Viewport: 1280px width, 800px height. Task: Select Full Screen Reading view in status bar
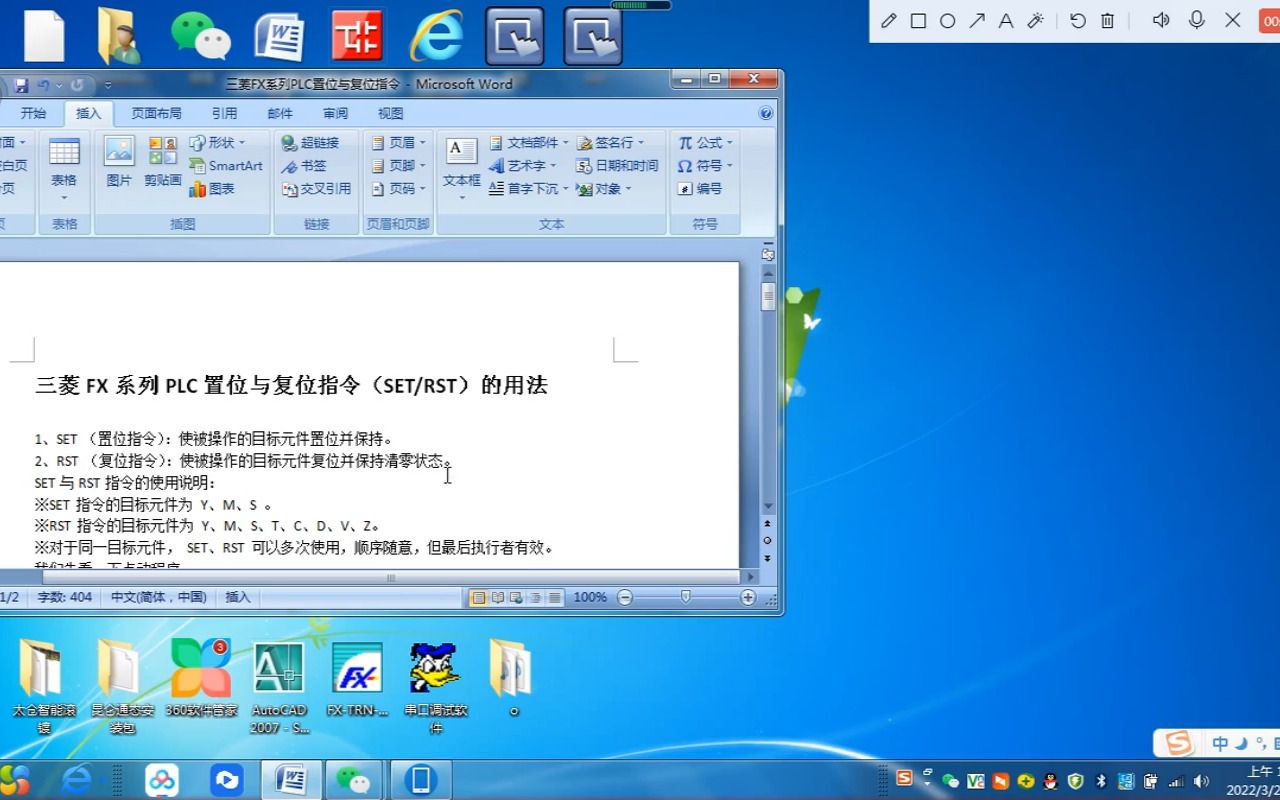pos(498,597)
